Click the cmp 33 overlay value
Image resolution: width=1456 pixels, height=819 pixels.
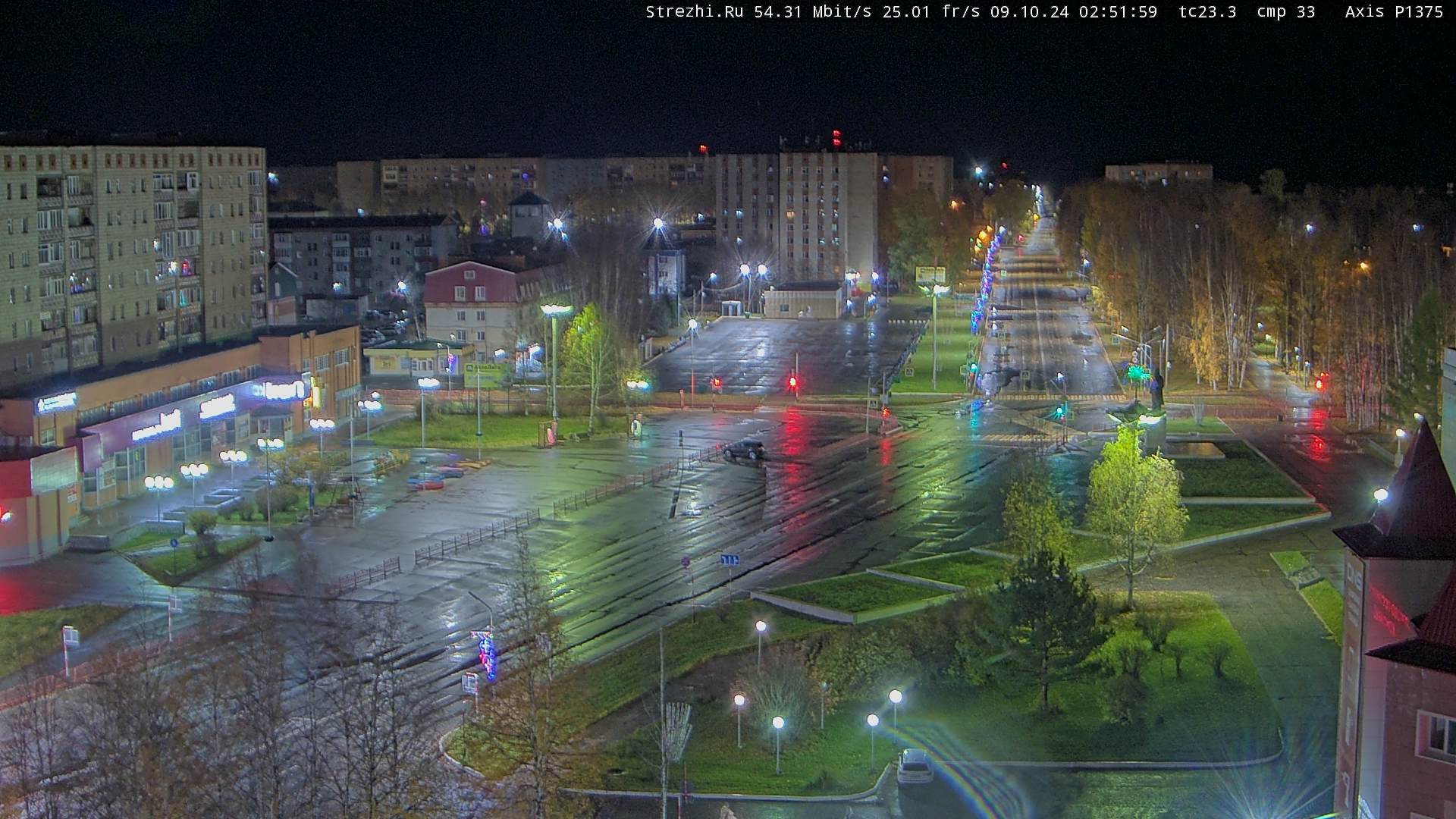click(1285, 12)
